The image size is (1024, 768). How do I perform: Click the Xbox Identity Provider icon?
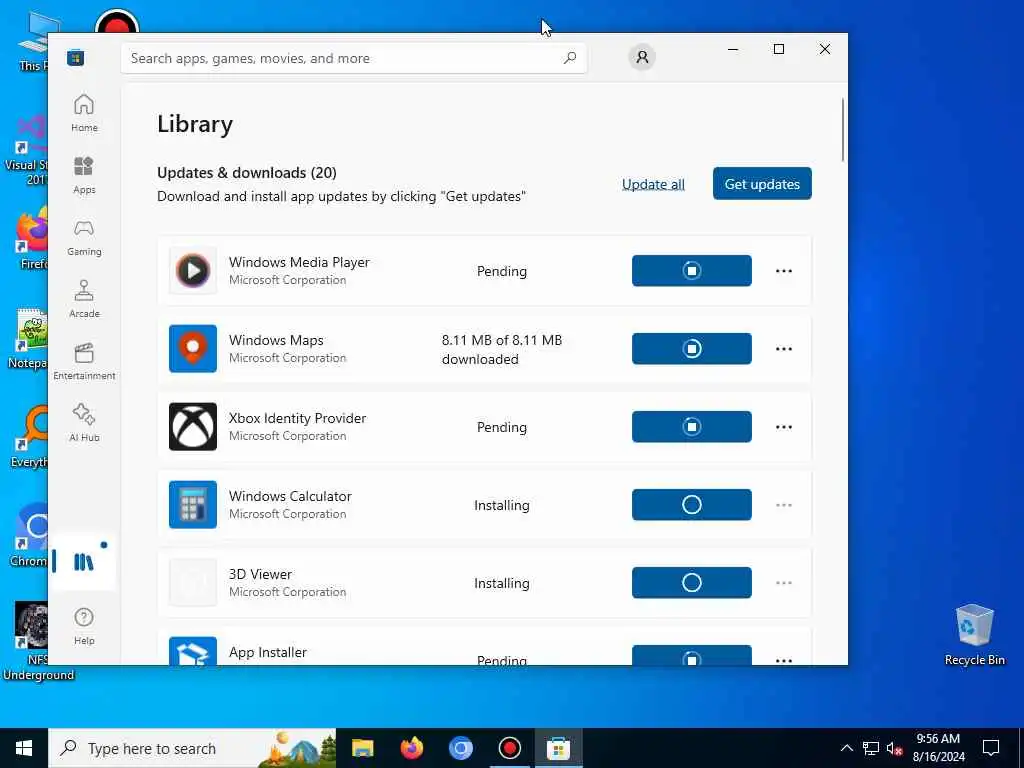point(193,426)
